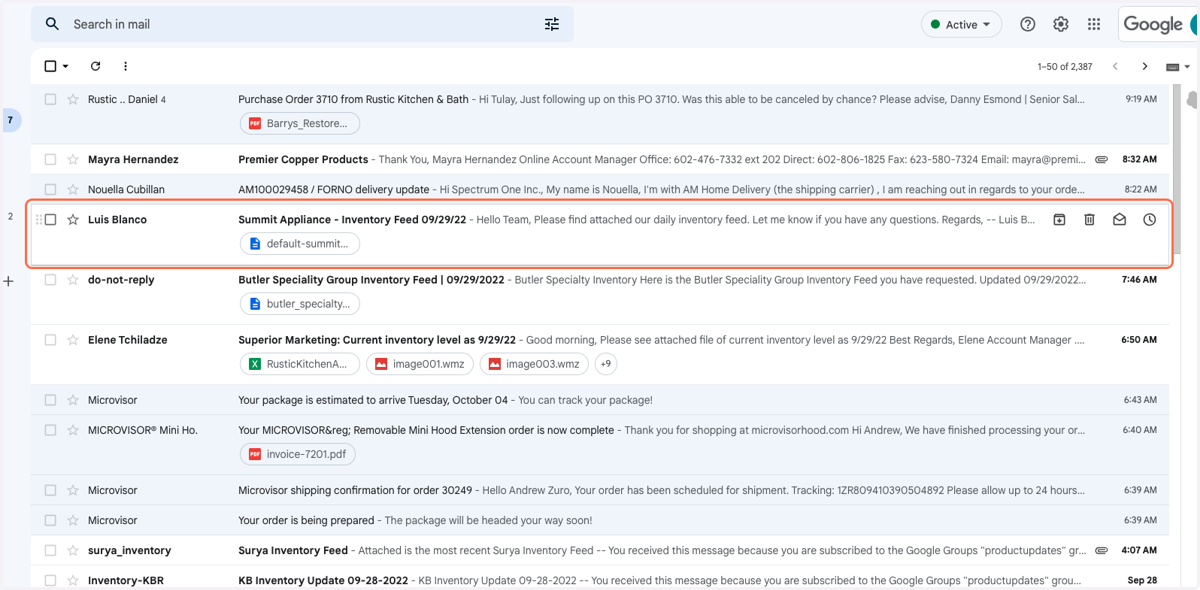Screen dimensions: 1200x590
Task: Star the Luis Blanco email
Action: (73, 220)
